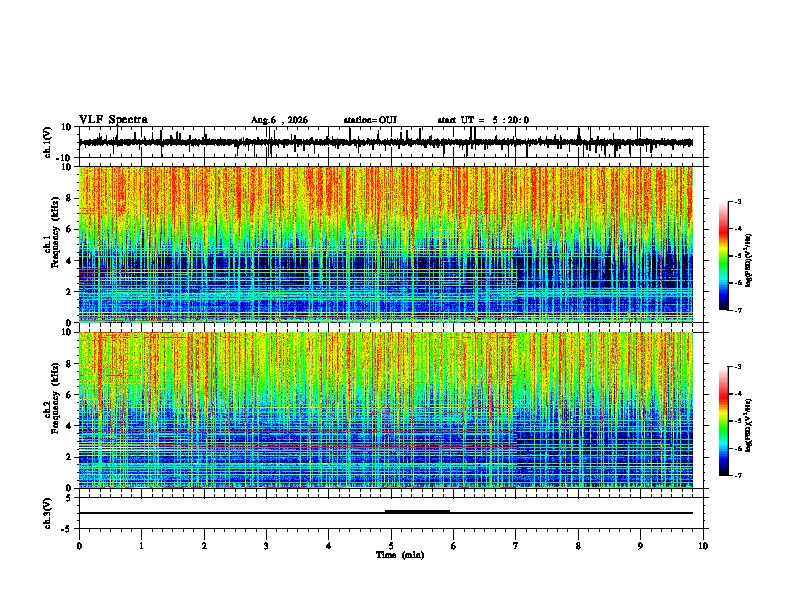Click the ch.2 color scale units label
The width and height of the screenshot is (792, 612).
(x=749, y=425)
